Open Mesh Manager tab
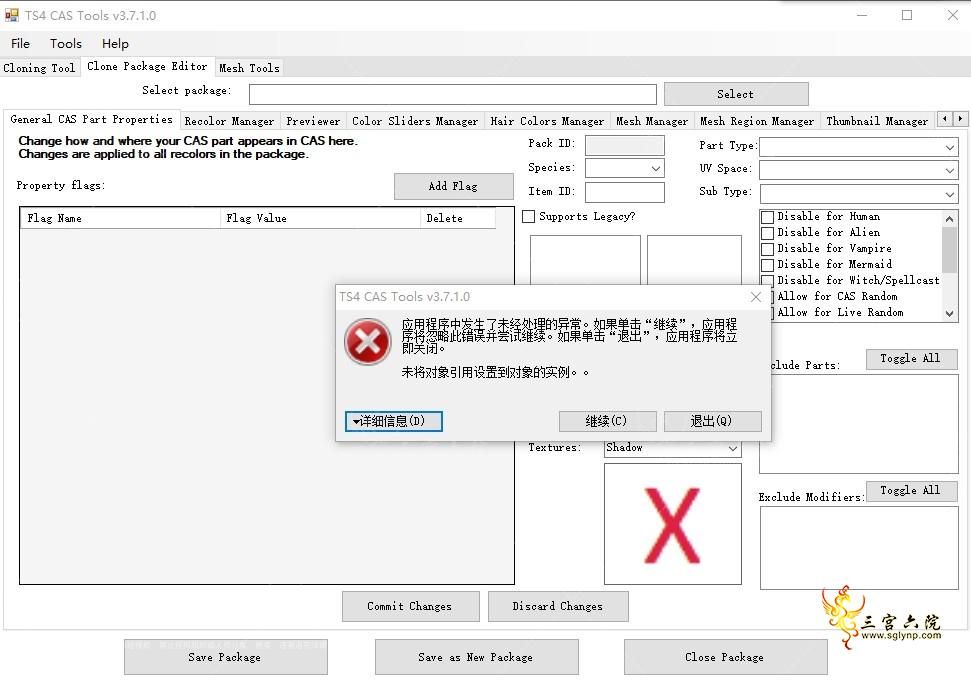This screenshot has width=971, height=680. tap(652, 121)
